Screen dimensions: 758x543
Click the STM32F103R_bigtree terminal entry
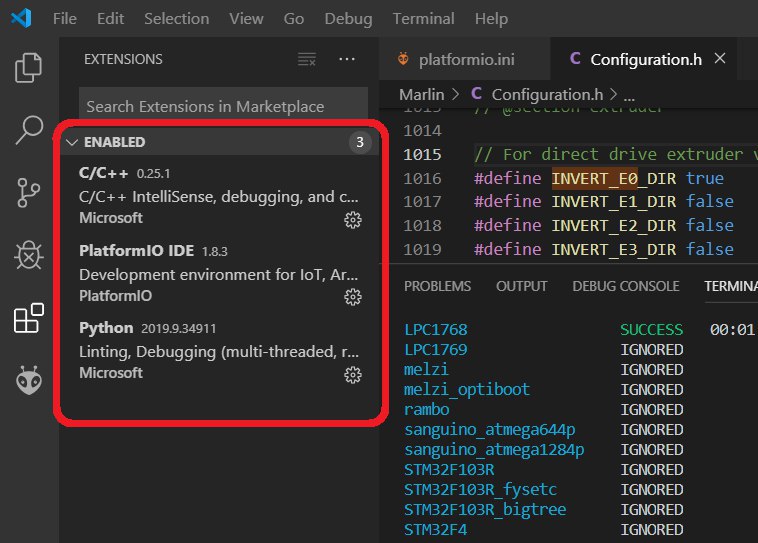[485, 510]
